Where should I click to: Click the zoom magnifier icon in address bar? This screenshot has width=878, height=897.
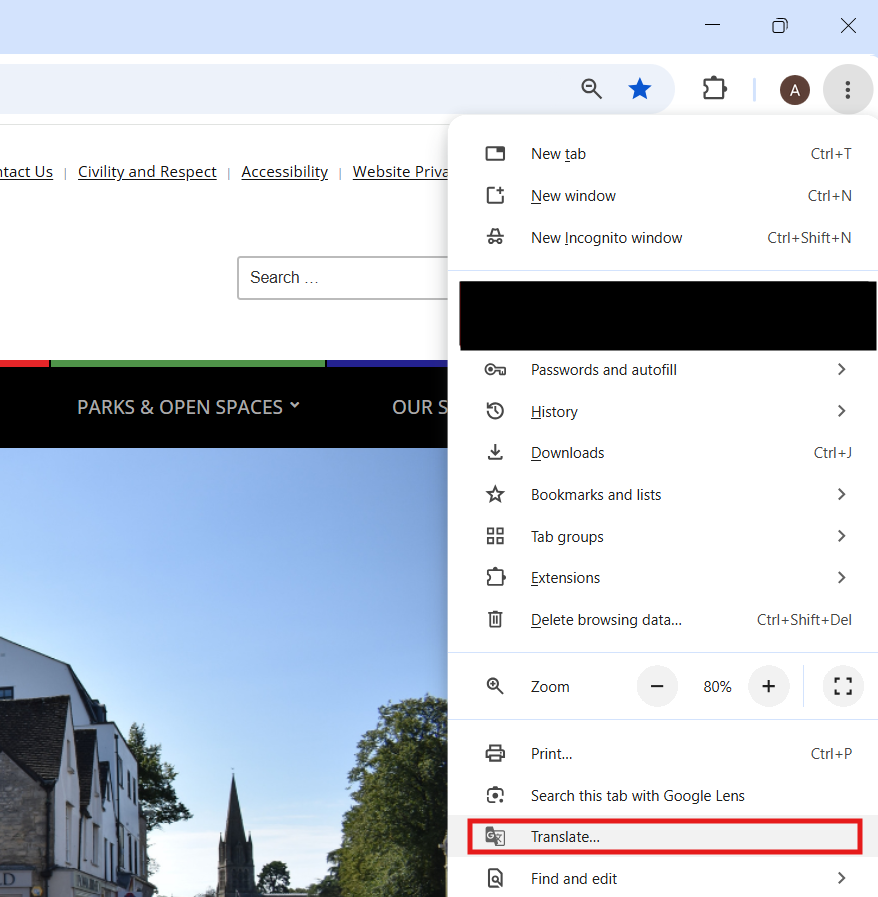(x=591, y=89)
